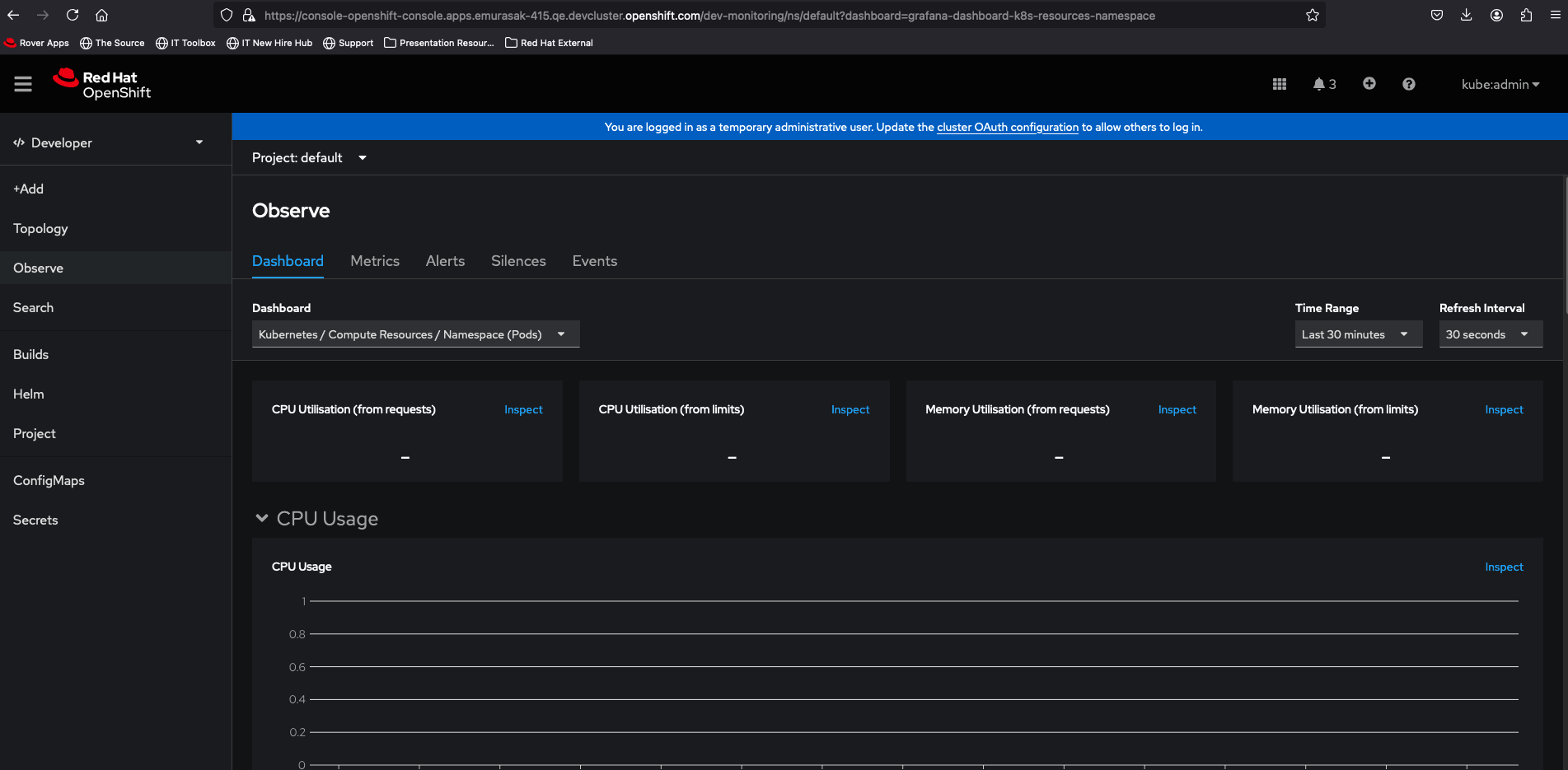This screenshot has width=1568, height=770.
Task: Open browser downloads icon
Action: pos(1466,15)
